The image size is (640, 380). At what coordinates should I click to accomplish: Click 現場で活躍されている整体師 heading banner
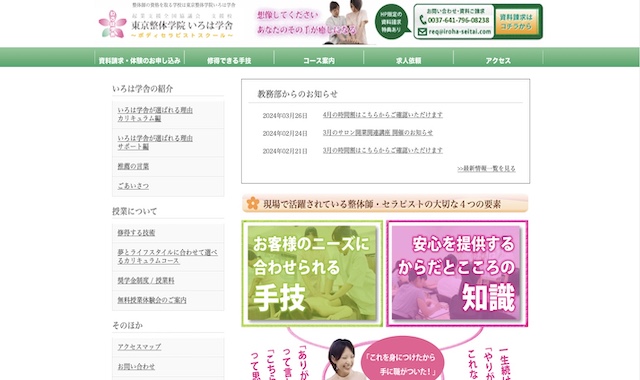(x=385, y=203)
